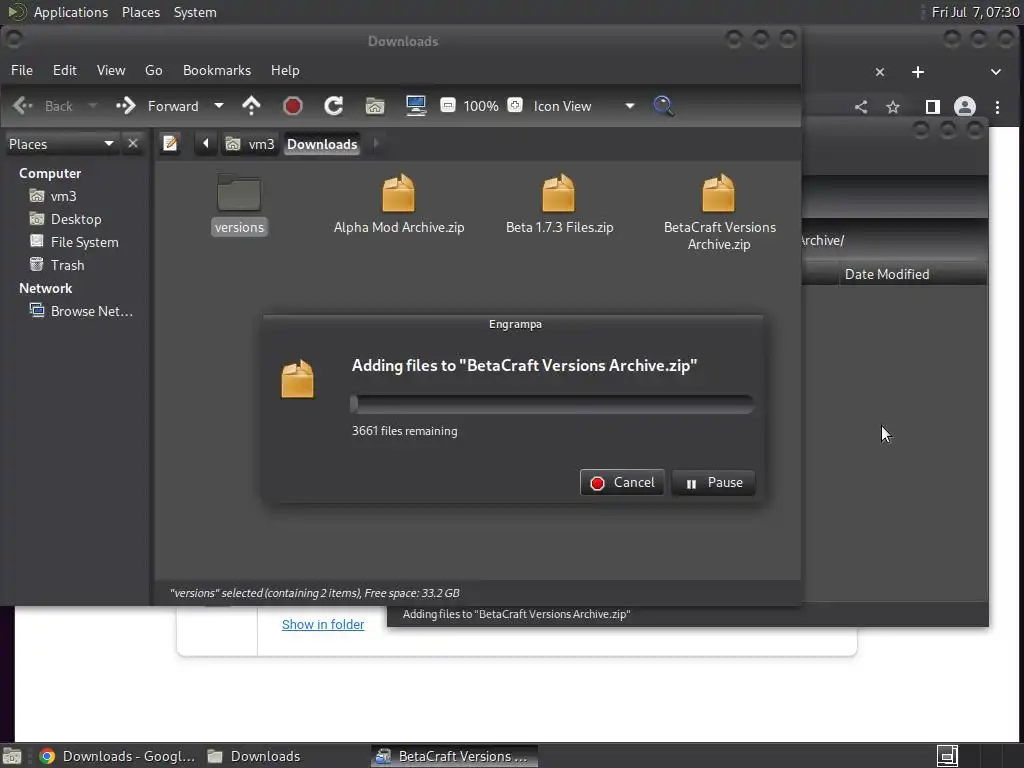Switch to the Downloads file manager taskbar item
The height and width of the screenshot is (768, 1024).
pos(254,756)
